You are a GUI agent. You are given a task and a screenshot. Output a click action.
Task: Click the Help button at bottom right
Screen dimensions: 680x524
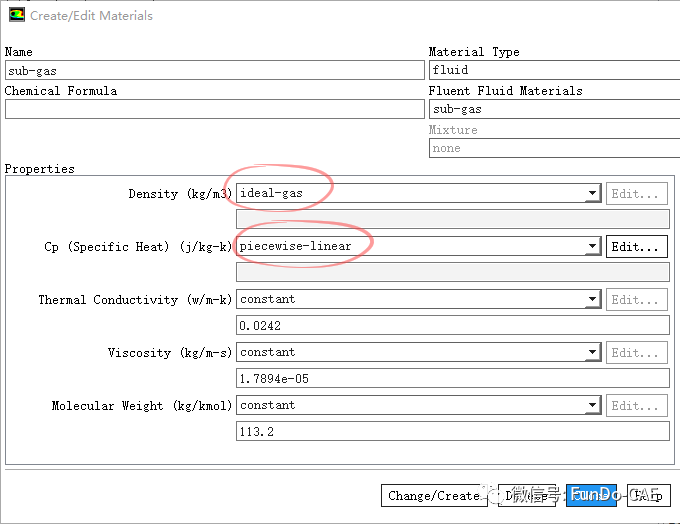tap(649, 495)
